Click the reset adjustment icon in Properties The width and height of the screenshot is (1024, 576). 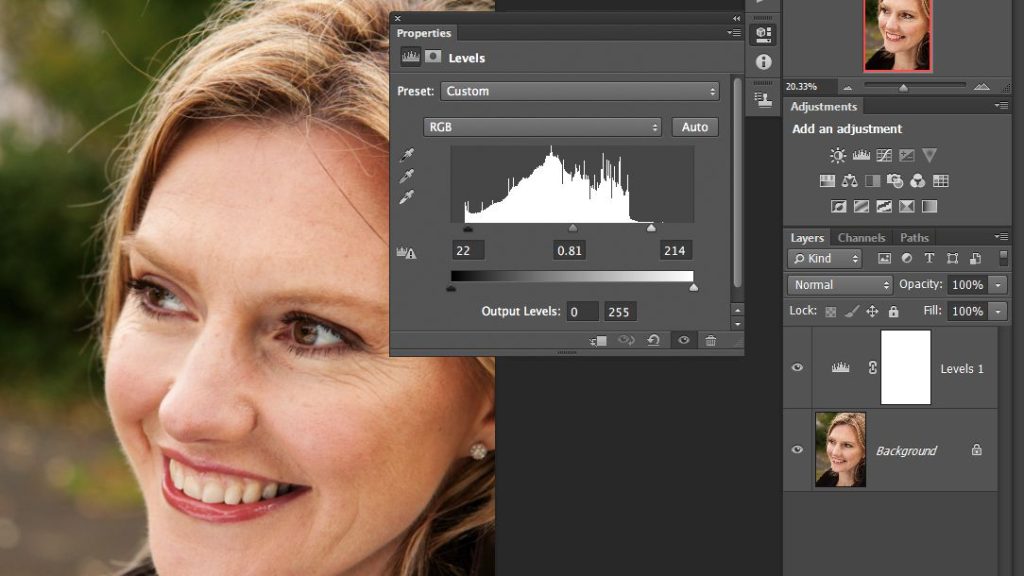pyautogui.click(x=653, y=341)
